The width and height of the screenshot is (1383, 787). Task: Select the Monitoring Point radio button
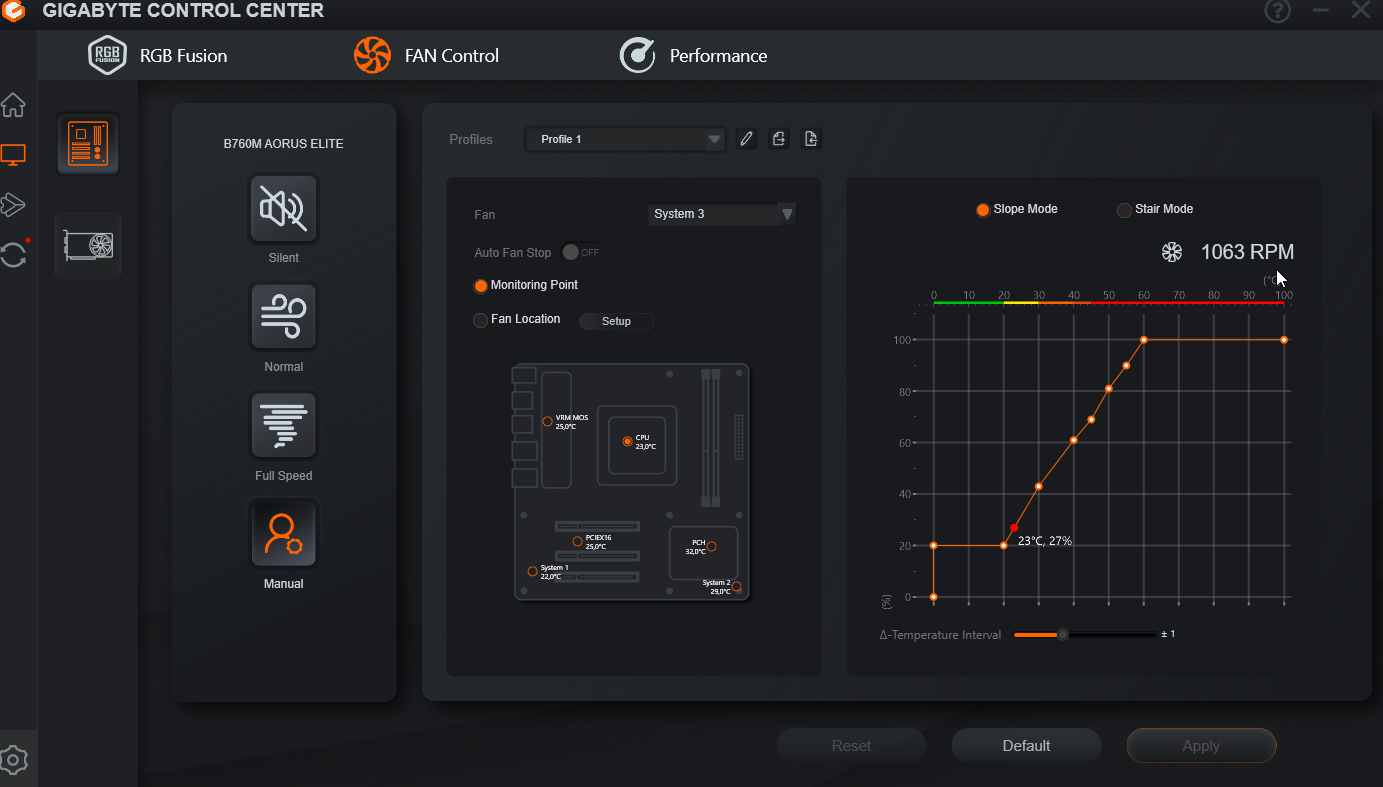481,286
